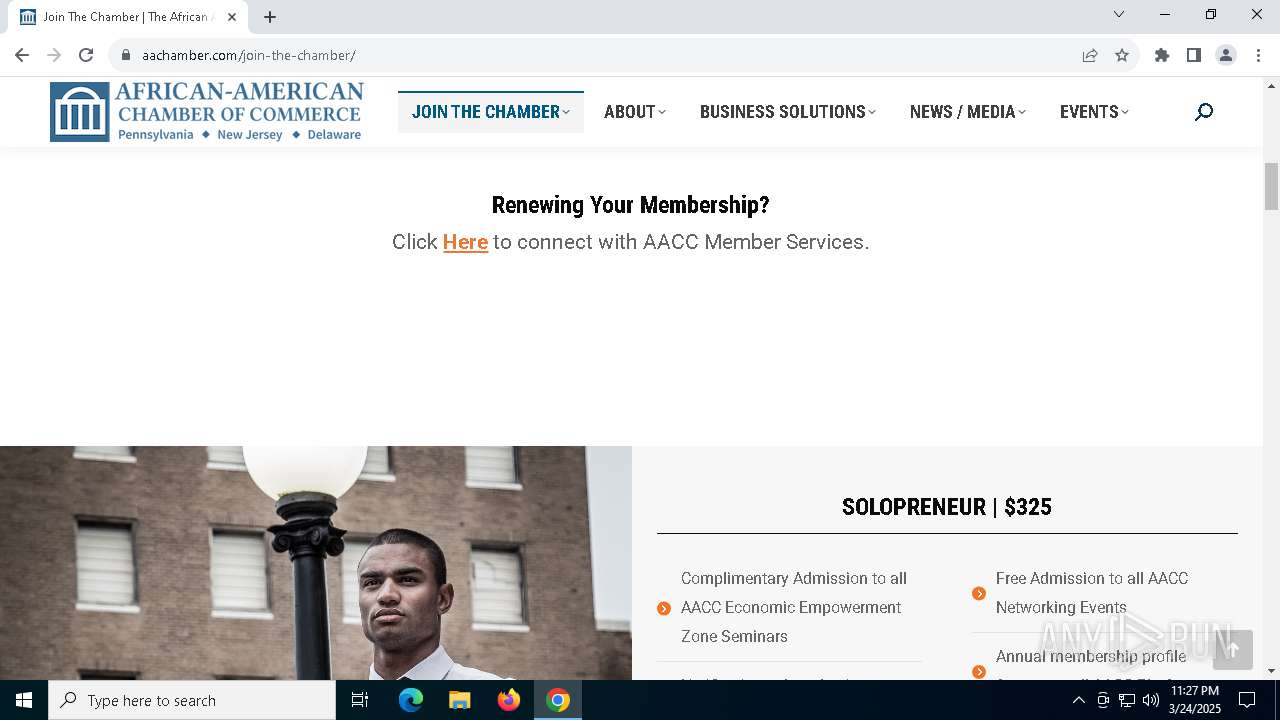1280x720 pixels.
Task: Click the page vertical scrollbar thumb
Action: (x=1272, y=187)
